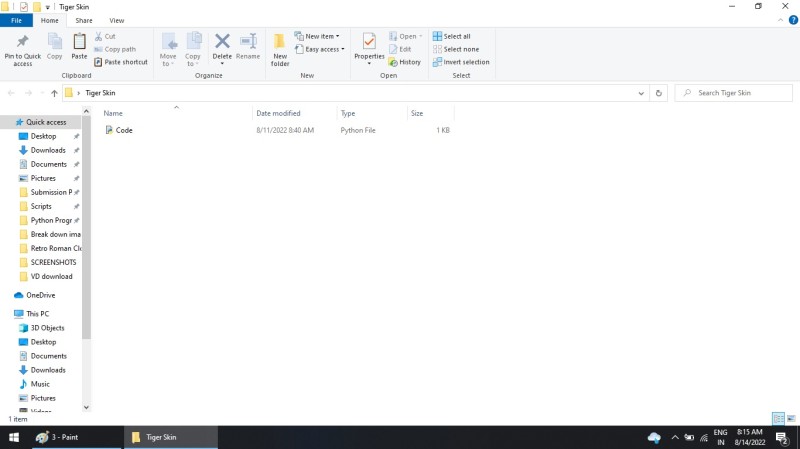This screenshot has width=800, height=449.
Task: Open the VD download folder
Action: (x=51, y=277)
